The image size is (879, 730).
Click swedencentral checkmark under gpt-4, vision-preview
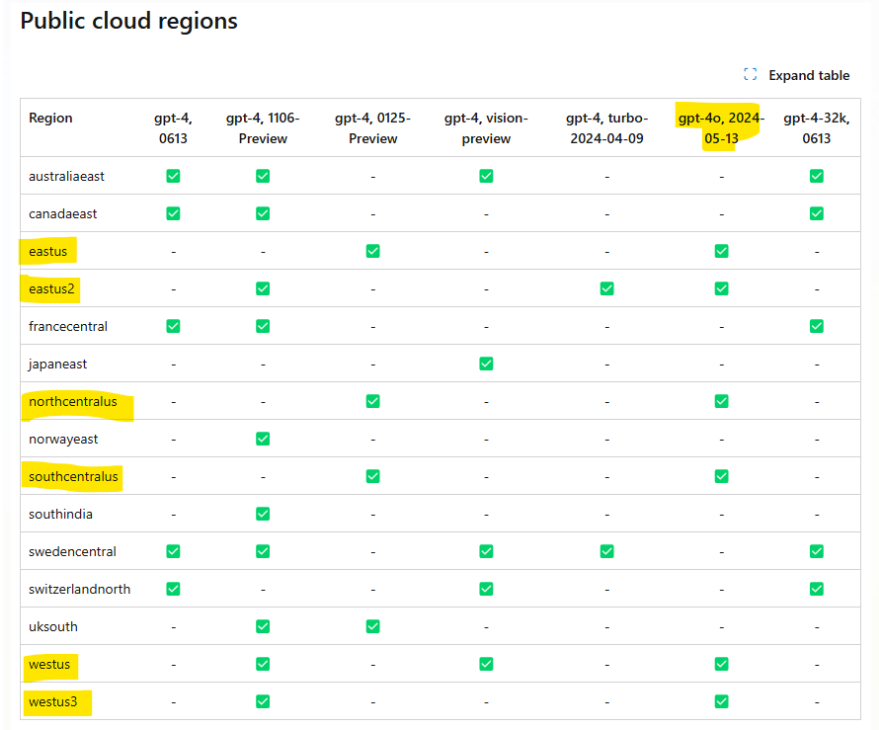[x=486, y=552]
